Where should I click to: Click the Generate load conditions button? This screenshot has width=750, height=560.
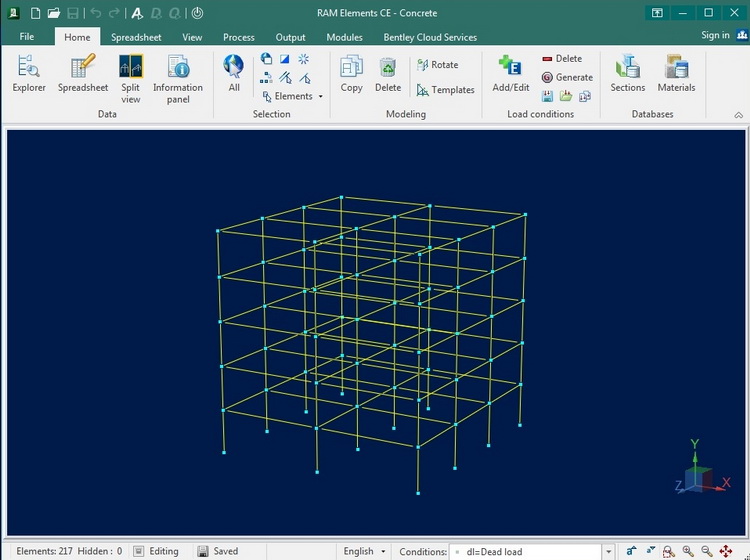pyautogui.click(x=567, y=77)
